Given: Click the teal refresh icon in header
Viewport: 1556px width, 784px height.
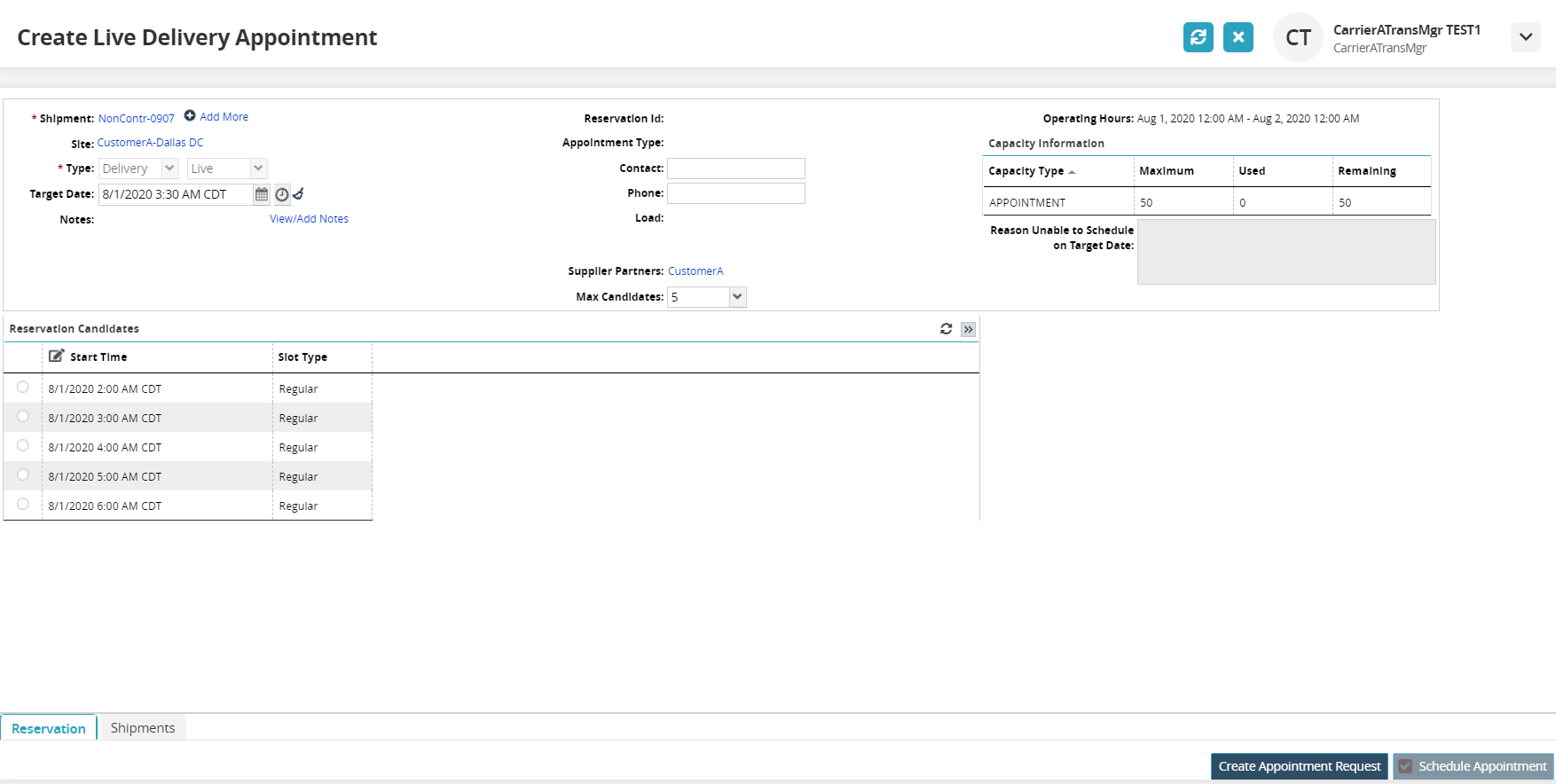Looking at the screenshot, I should [1198, 37].
